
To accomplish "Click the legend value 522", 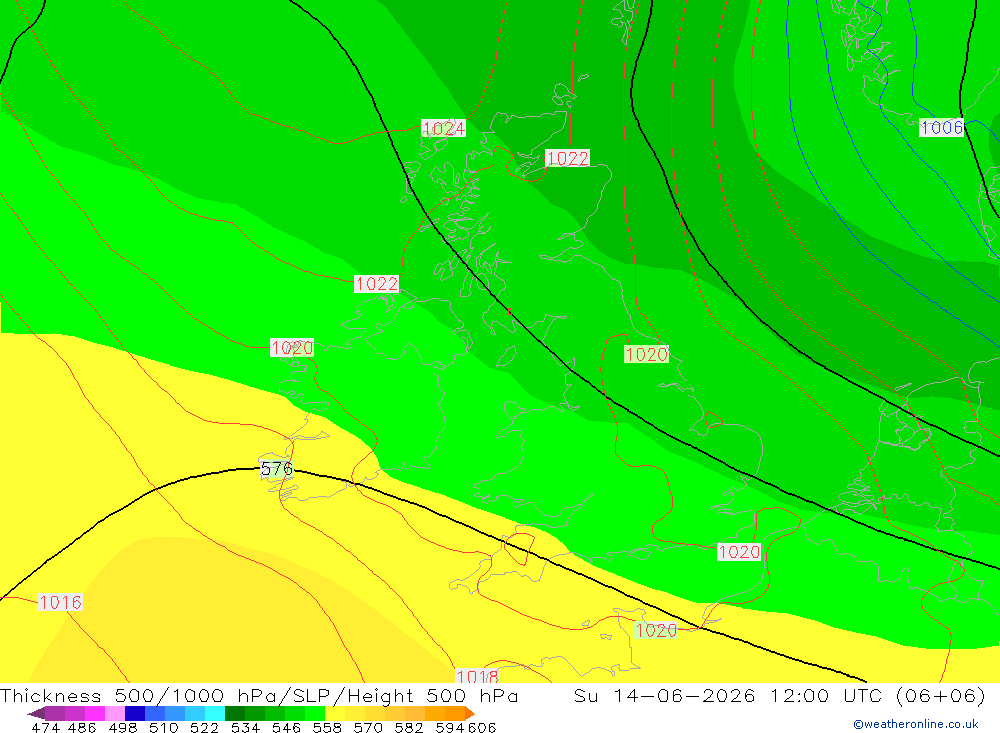I will pyautogui.click(x=205, y=728).
